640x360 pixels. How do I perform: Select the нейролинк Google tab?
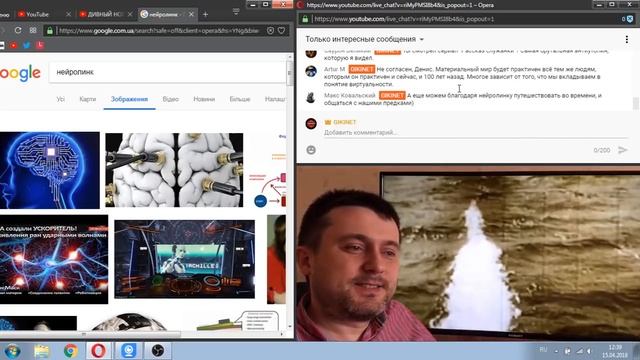coord(167,14)
